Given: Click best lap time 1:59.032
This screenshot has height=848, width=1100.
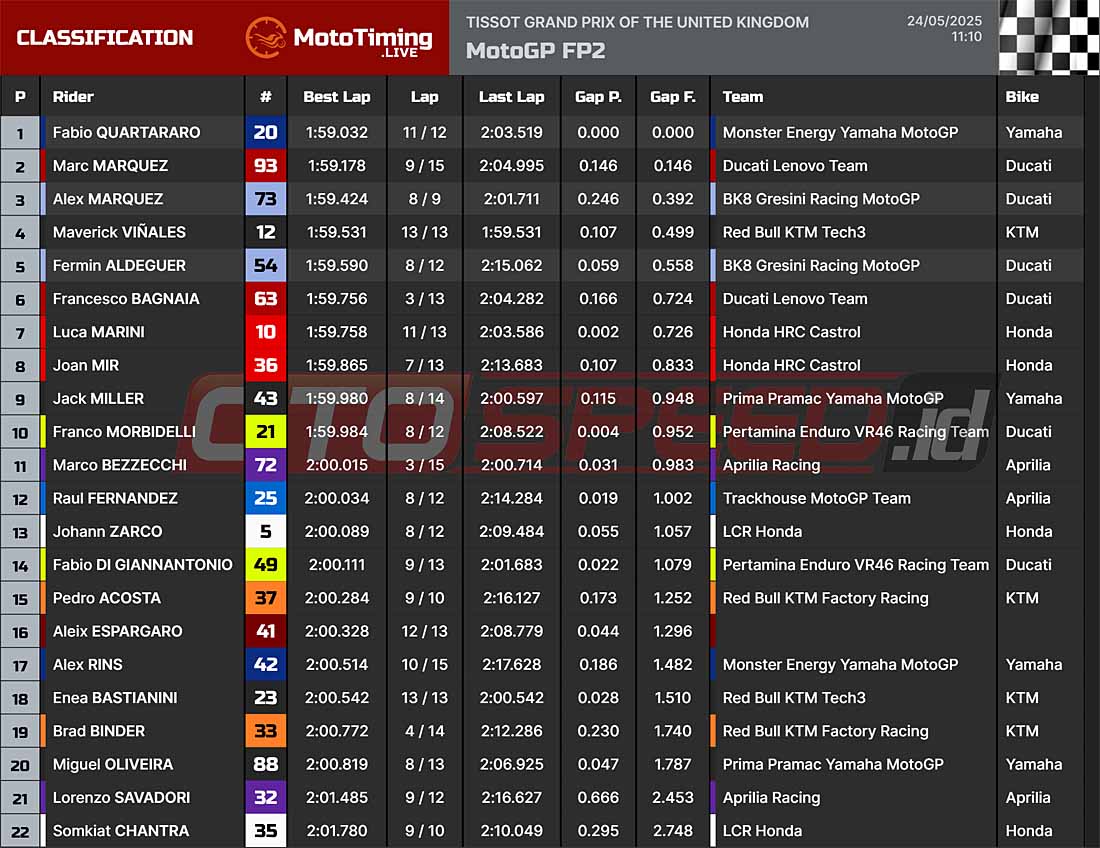Looking at the screenshot, I should [337, 132].
